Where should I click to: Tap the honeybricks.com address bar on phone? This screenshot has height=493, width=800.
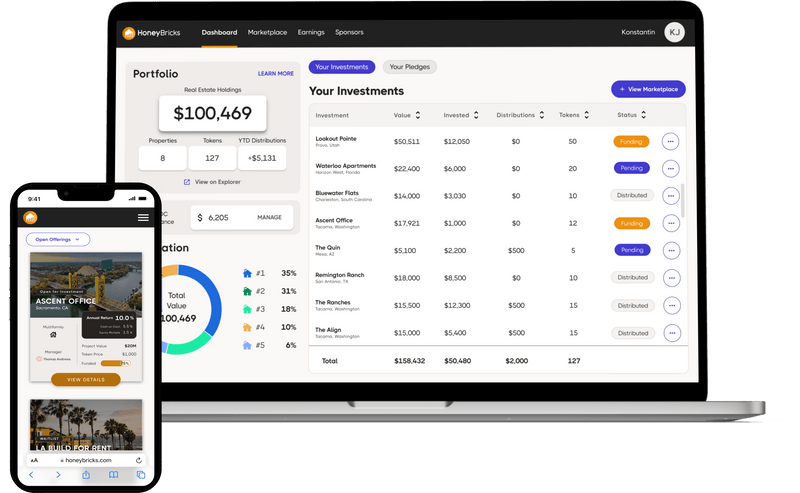(x=86, y=460)
